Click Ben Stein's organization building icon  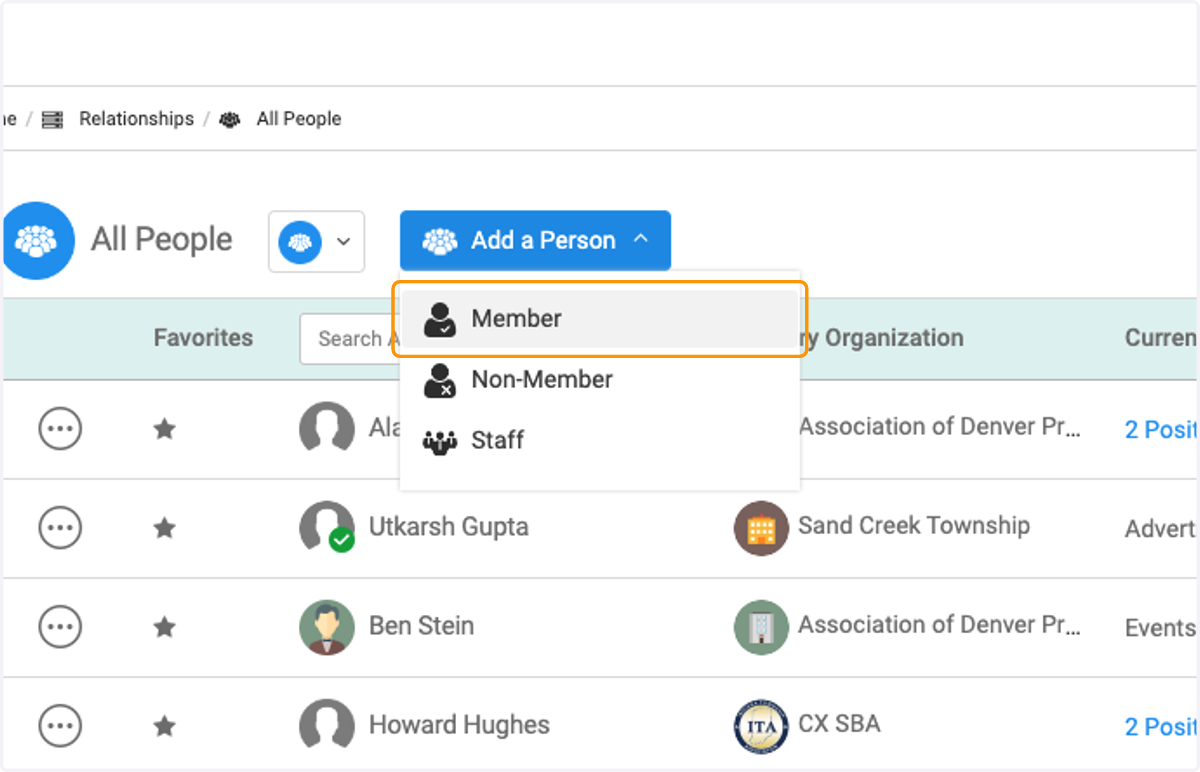click(761, 627)
